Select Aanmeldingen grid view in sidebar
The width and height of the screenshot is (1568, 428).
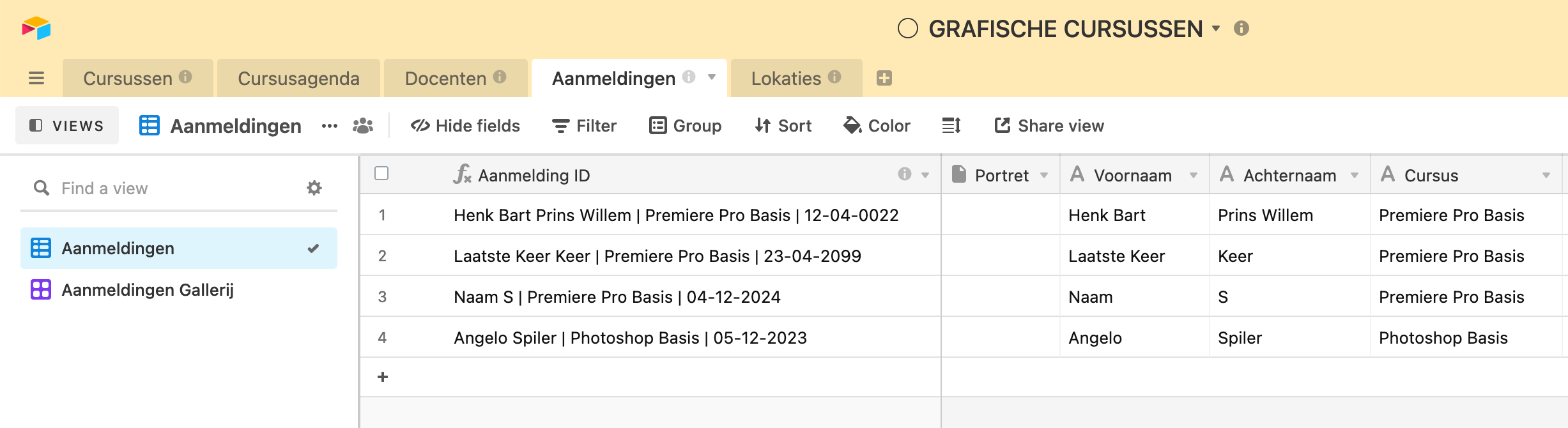pyautogui.click(x=179, y=248)
